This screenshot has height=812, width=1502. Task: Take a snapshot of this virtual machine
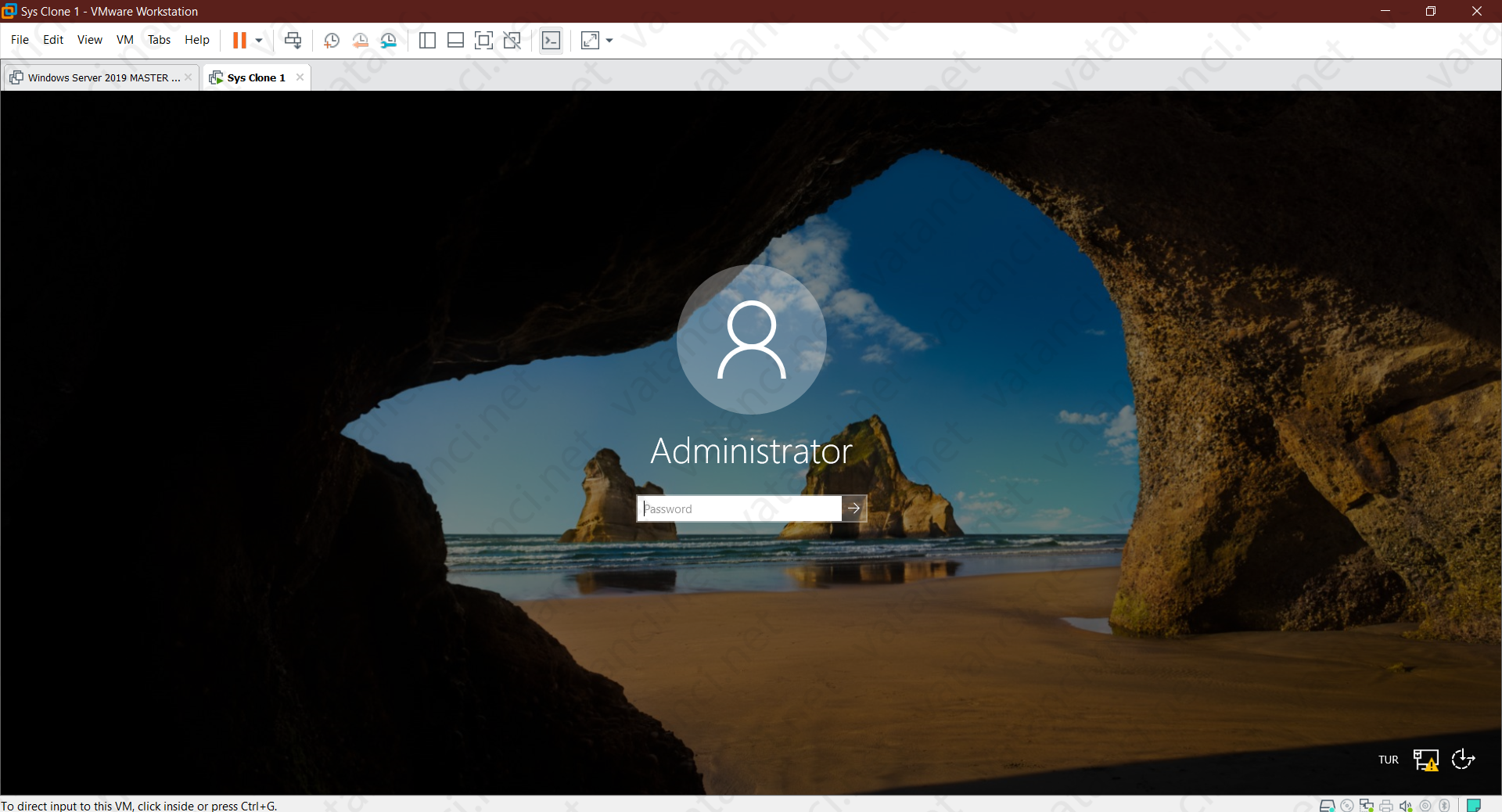pos(331,40)
